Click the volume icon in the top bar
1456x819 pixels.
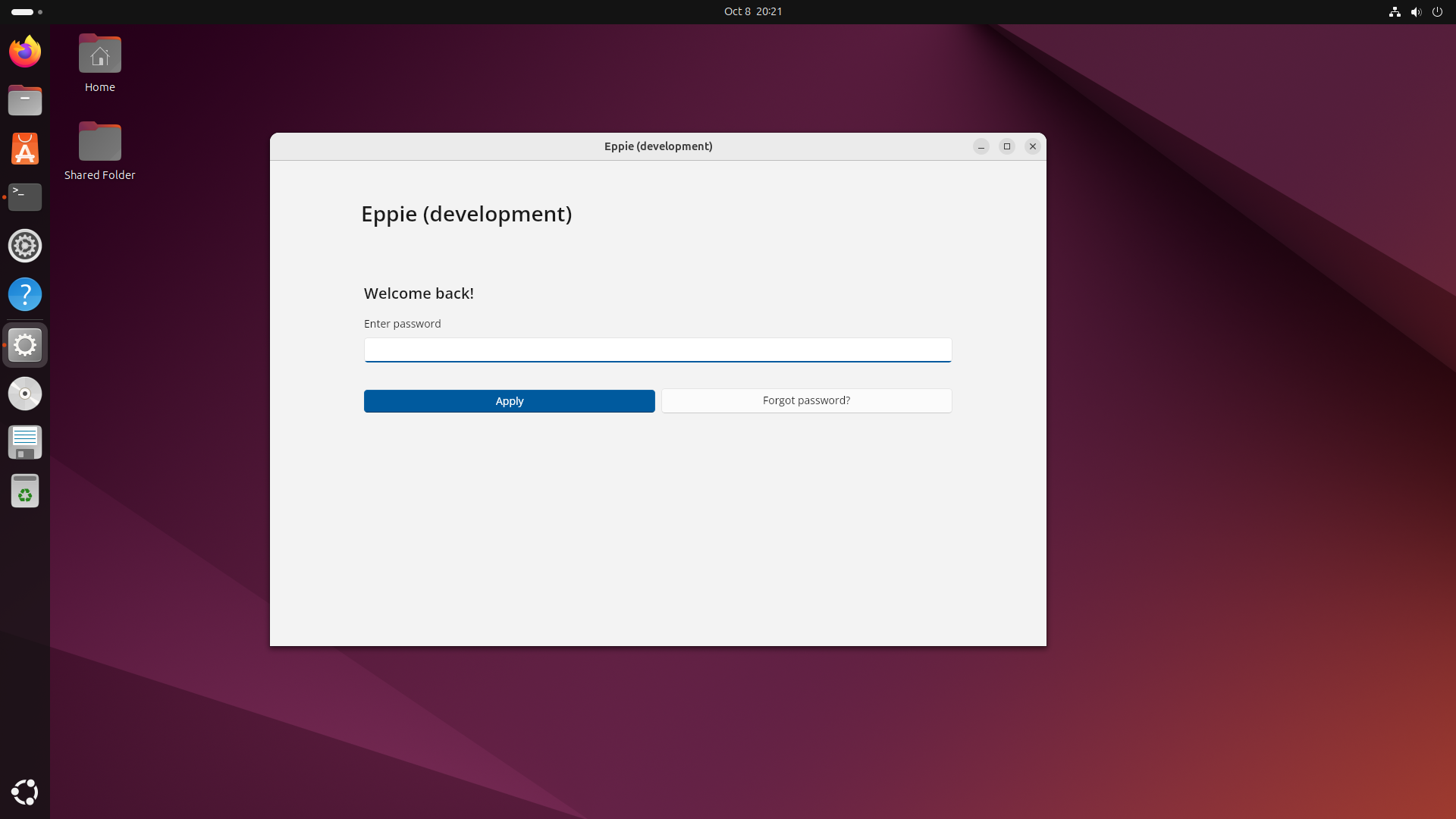(x=1416, y=12)
